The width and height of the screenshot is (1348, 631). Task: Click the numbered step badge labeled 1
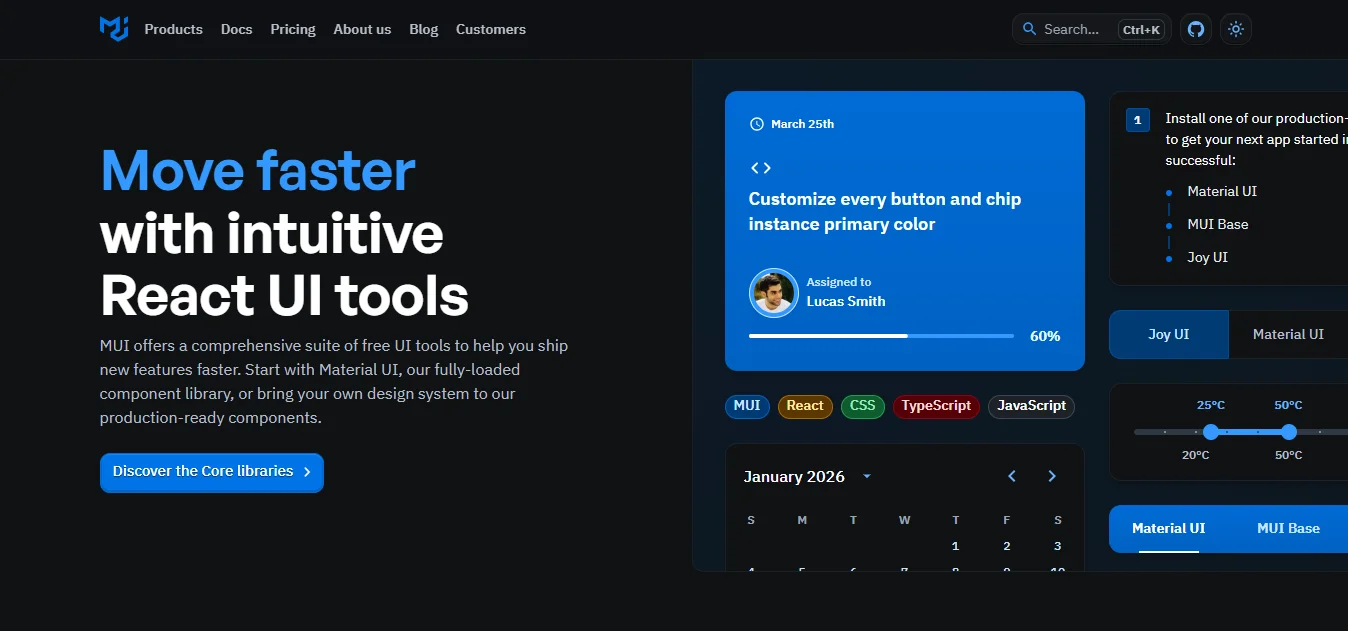(x=1137, y=119)
